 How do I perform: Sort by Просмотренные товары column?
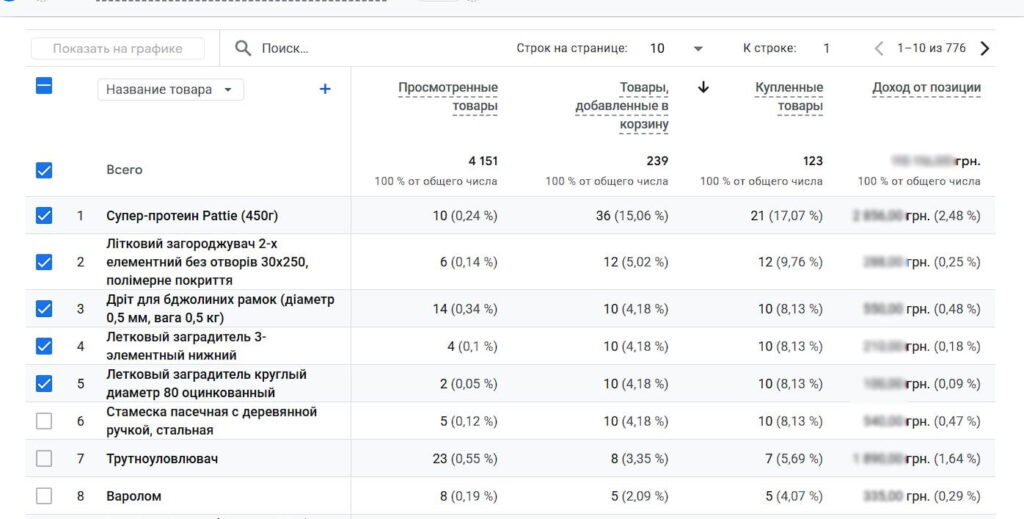coord(447,96)
